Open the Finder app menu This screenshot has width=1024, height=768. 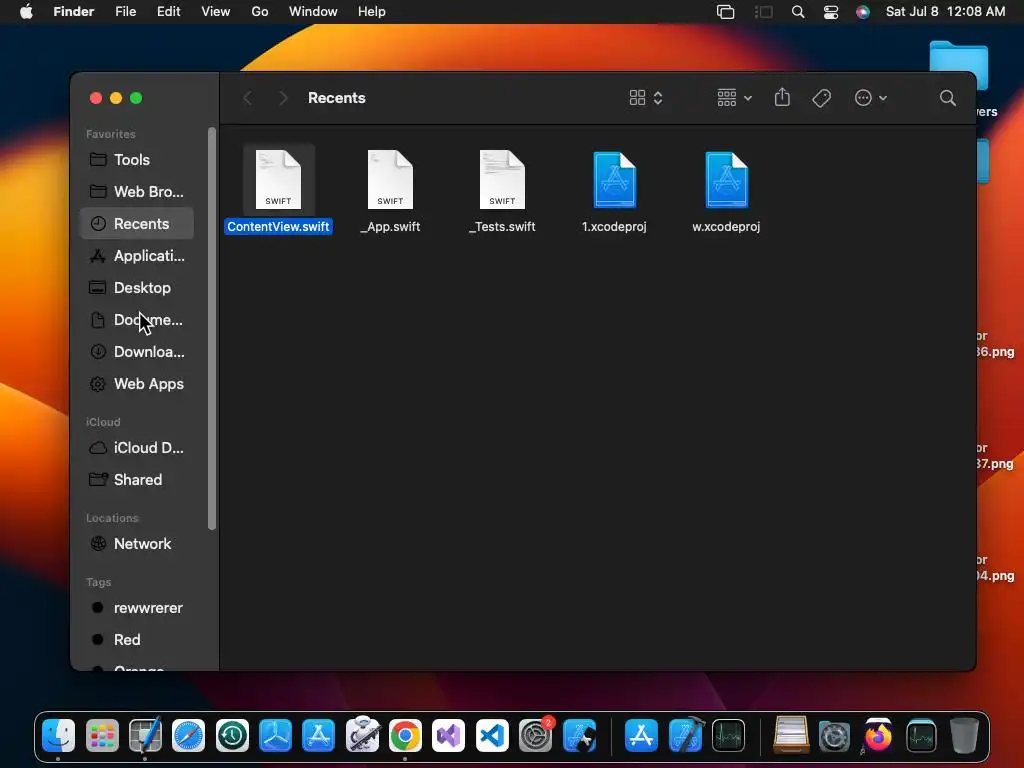[x=73, y=11]
